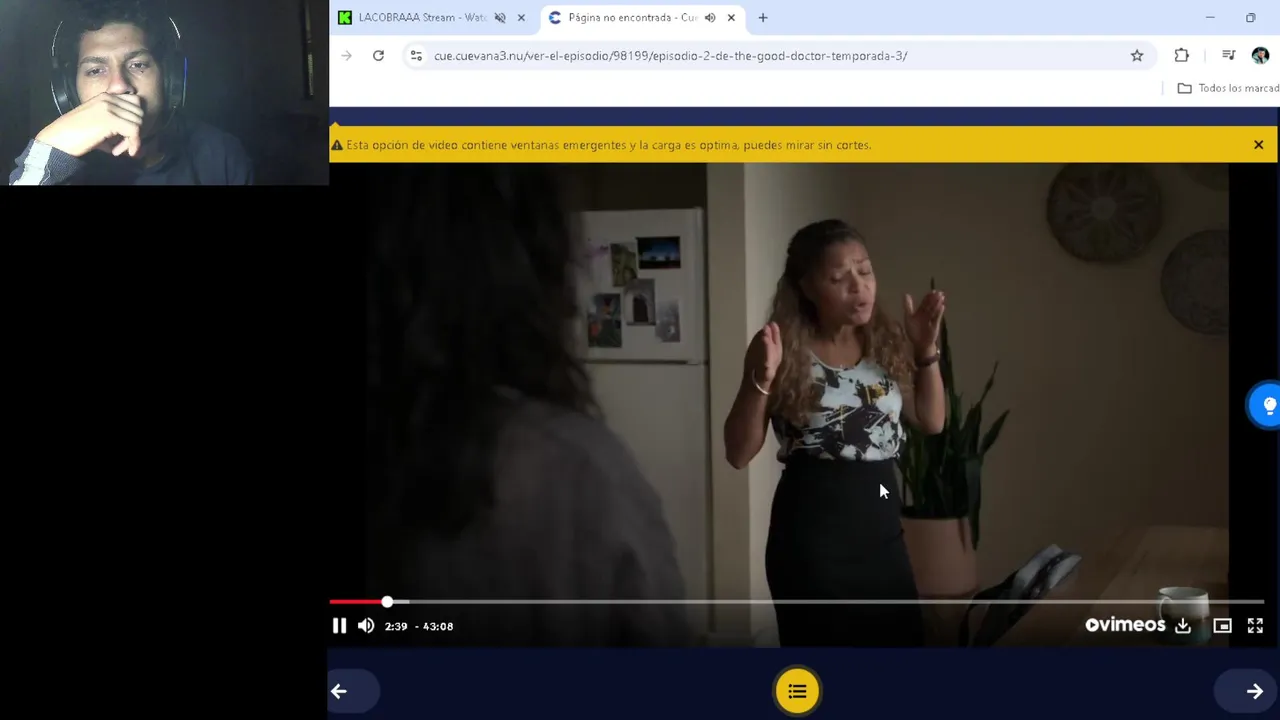Click the warning triangle icon in banner
This screenshot has height=720, width=1280.
pyautogui.click(x=337, y=145)
